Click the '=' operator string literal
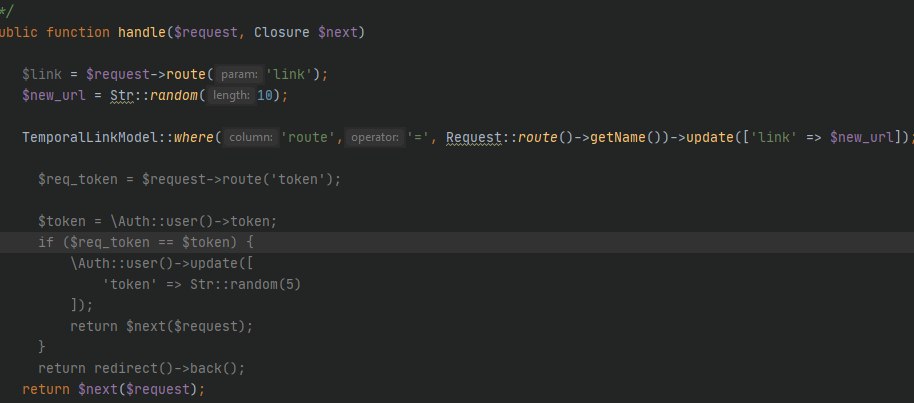 [x=419, y=138]
